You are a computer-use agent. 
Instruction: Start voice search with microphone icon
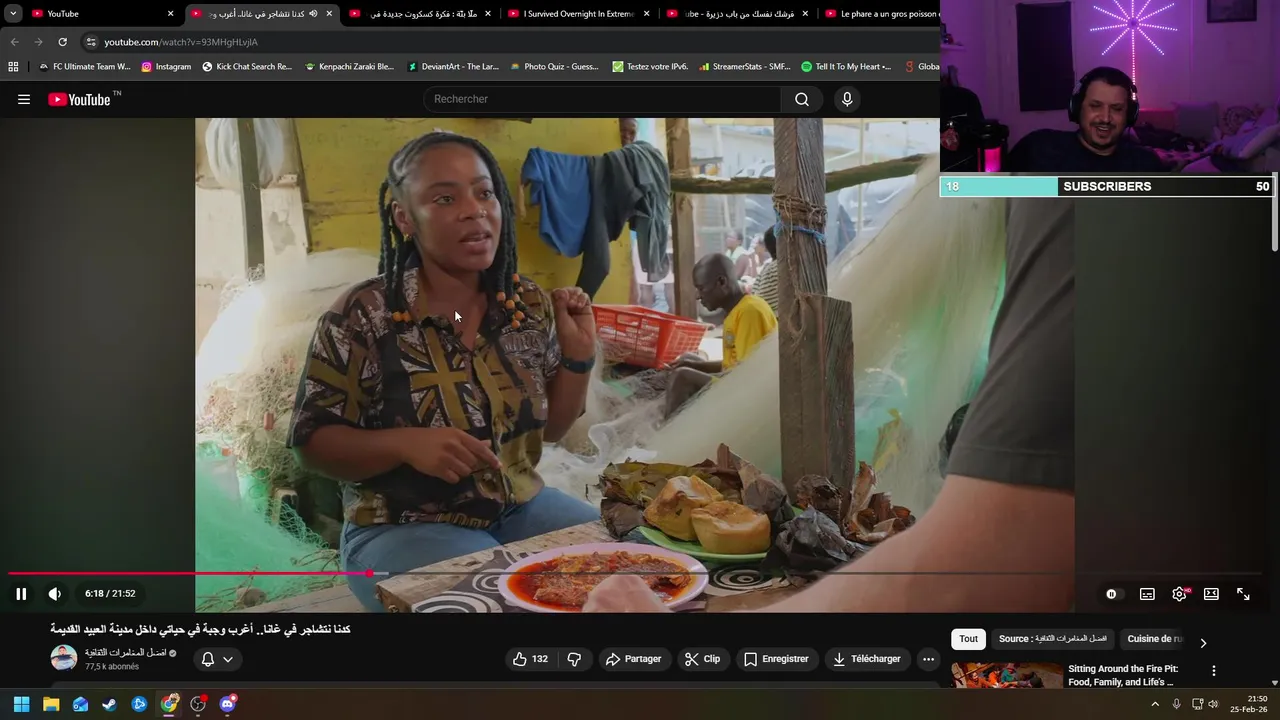click(847, 99)
